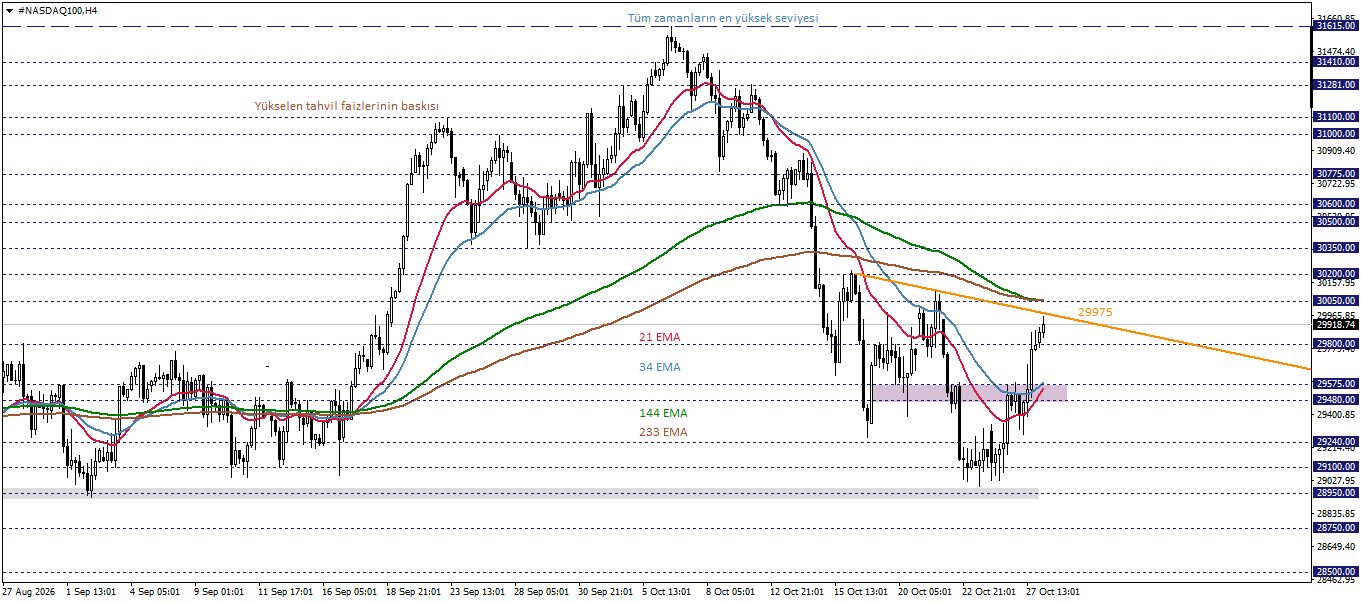1362x603 pixels.
Task: Click the 29575.00 price level tag
Action: 1335,384
